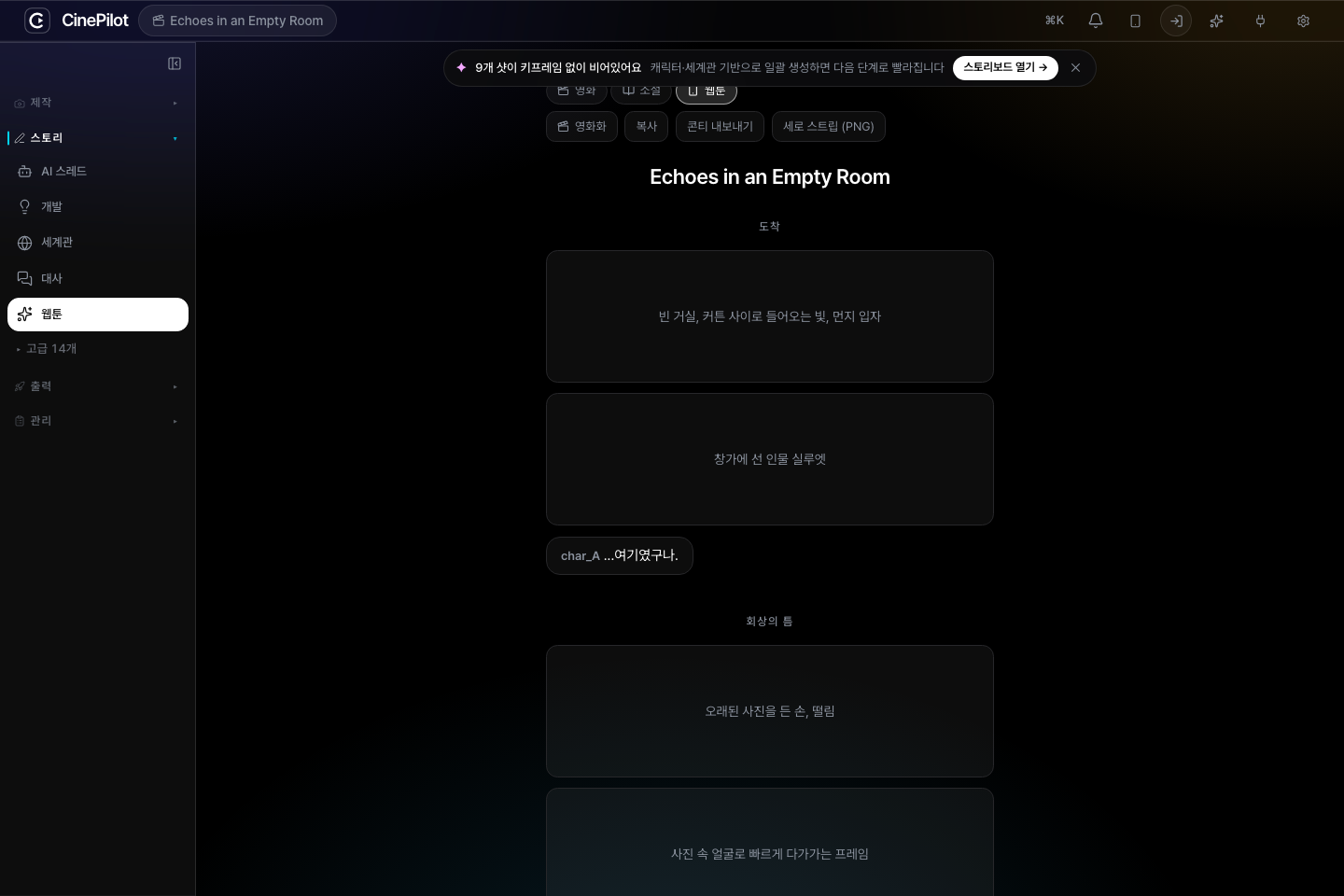Click the sign-in arrow icon
The image size is (1344, 896).
pos(1176,21)
